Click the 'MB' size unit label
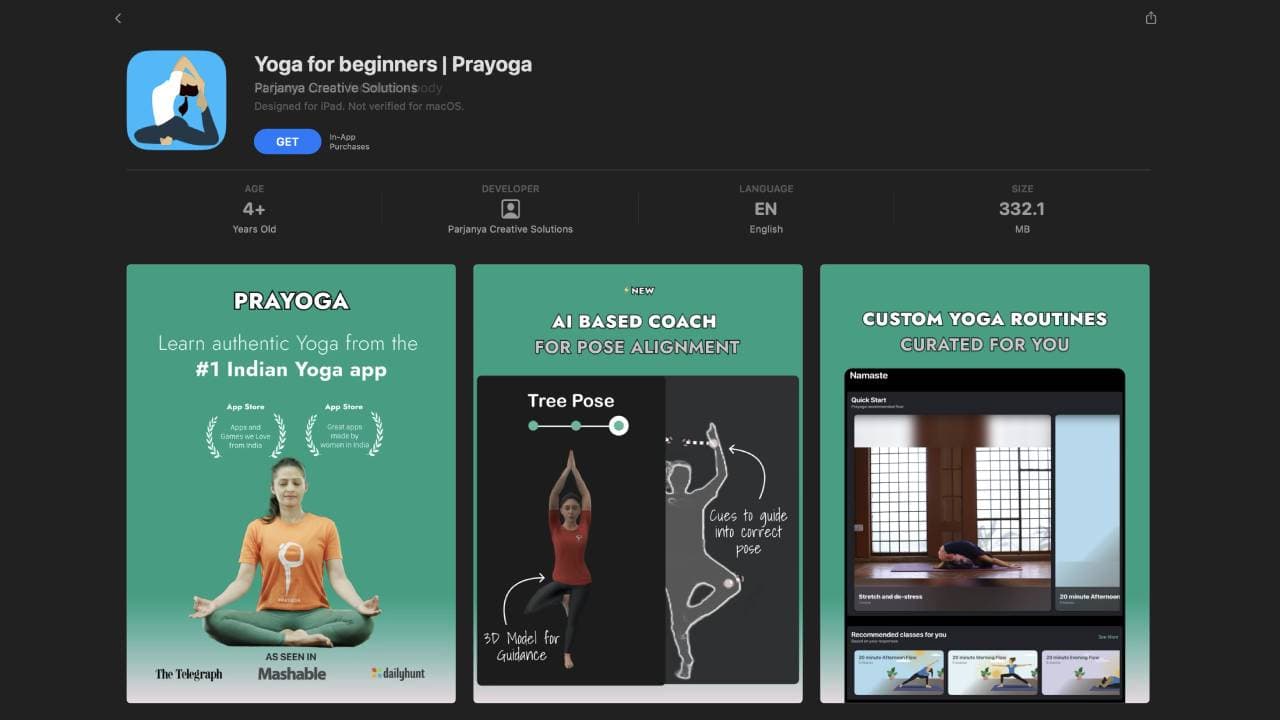 (1021, 229)
